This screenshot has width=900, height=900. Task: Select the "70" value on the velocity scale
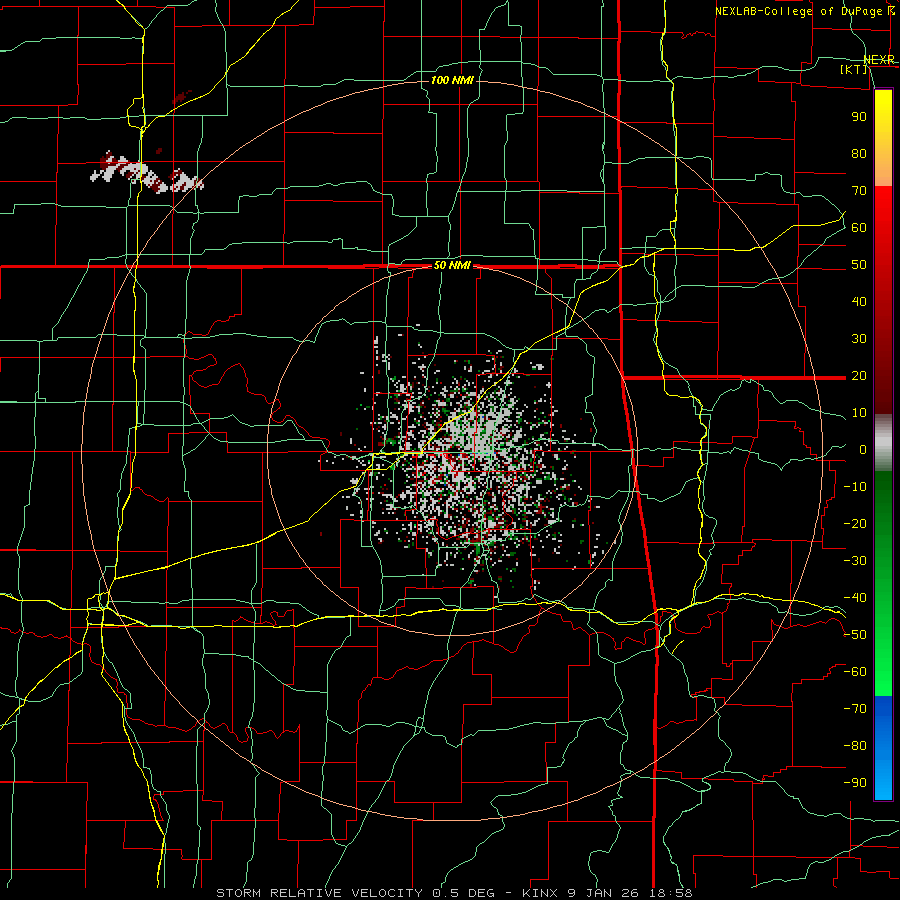[859, 191]
